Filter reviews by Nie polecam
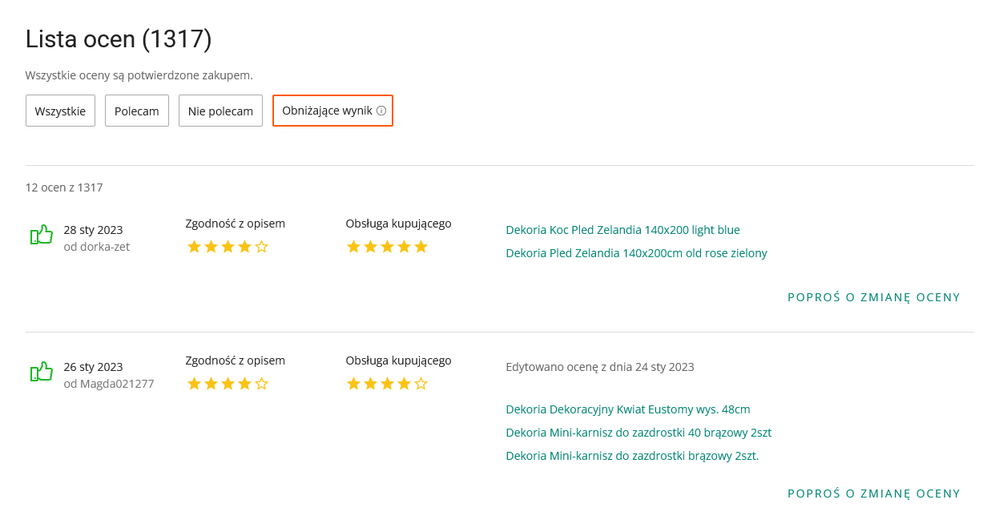This screenshot has height=528, width=999. click(x=220, y=111)
